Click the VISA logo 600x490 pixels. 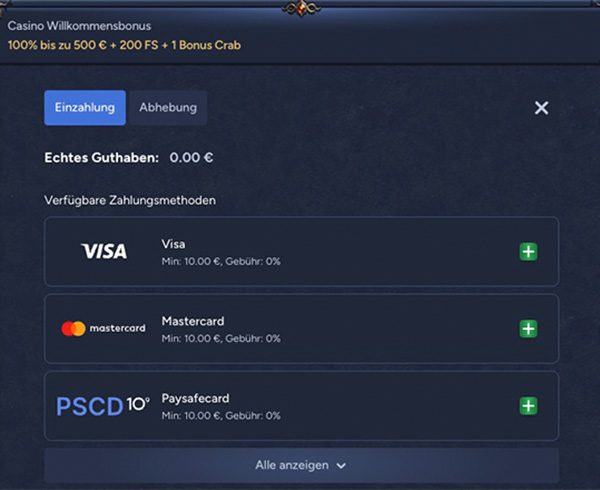(104, 251)
